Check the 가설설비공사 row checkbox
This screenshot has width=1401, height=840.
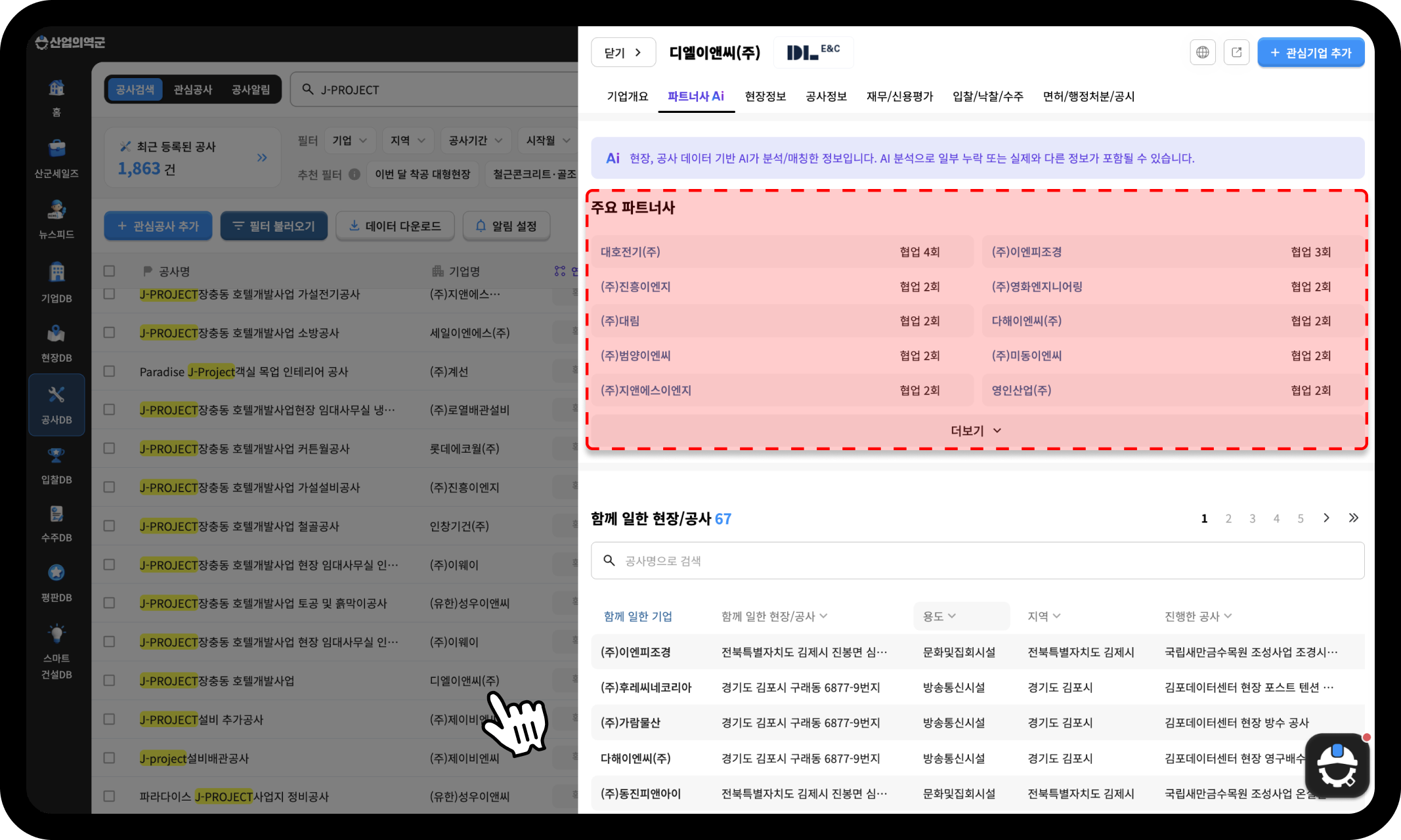[109, 488]
